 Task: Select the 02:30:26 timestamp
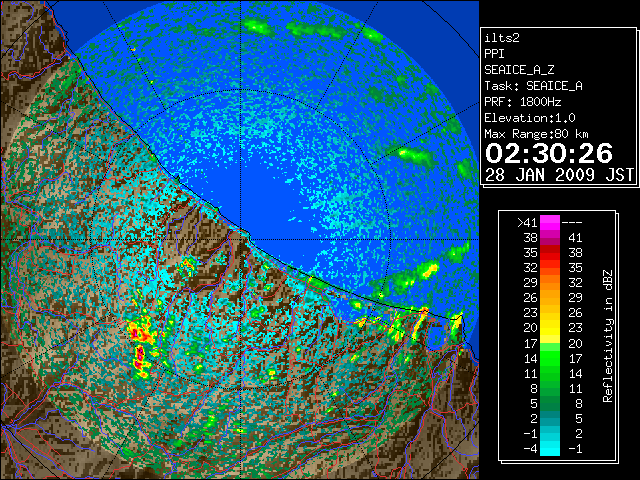coord(549,154)
